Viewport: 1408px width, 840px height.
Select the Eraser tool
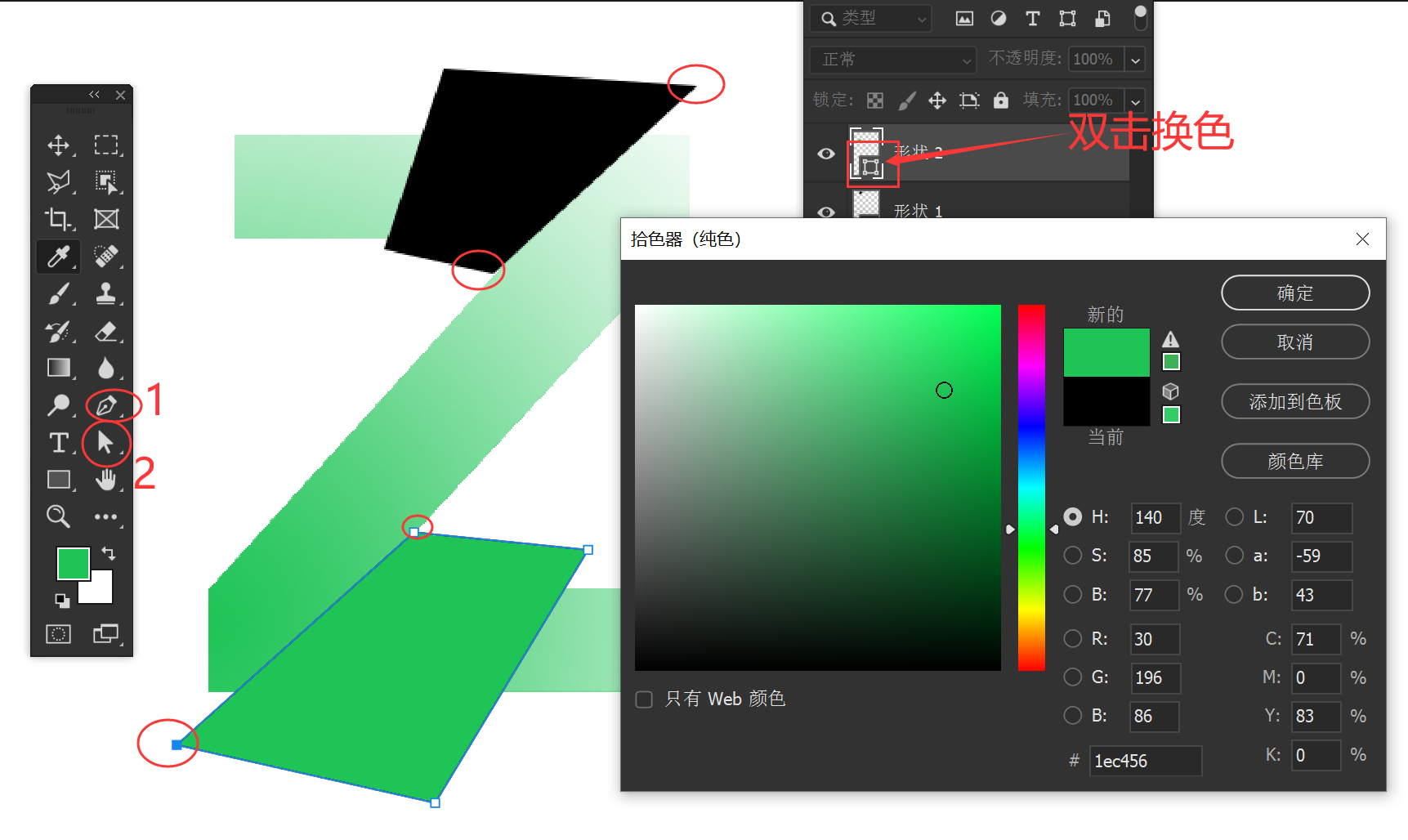[x=106, y=331]
